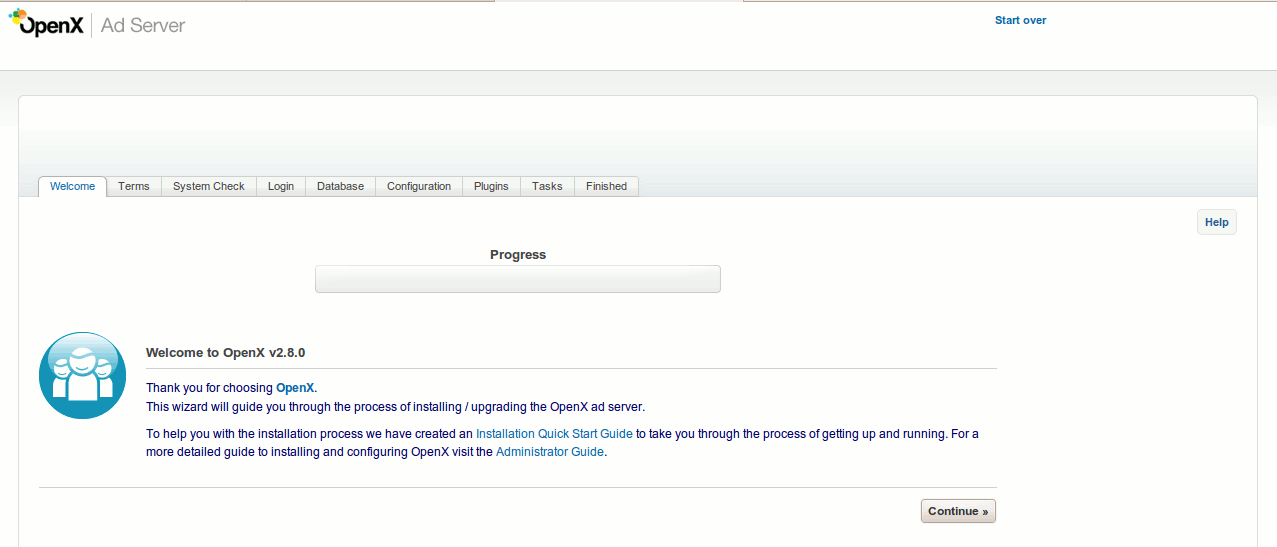Click the installation Progress bar
The height and width of the screenshot is (547, 1277).
pyautogui.click(x=518, y=279)
